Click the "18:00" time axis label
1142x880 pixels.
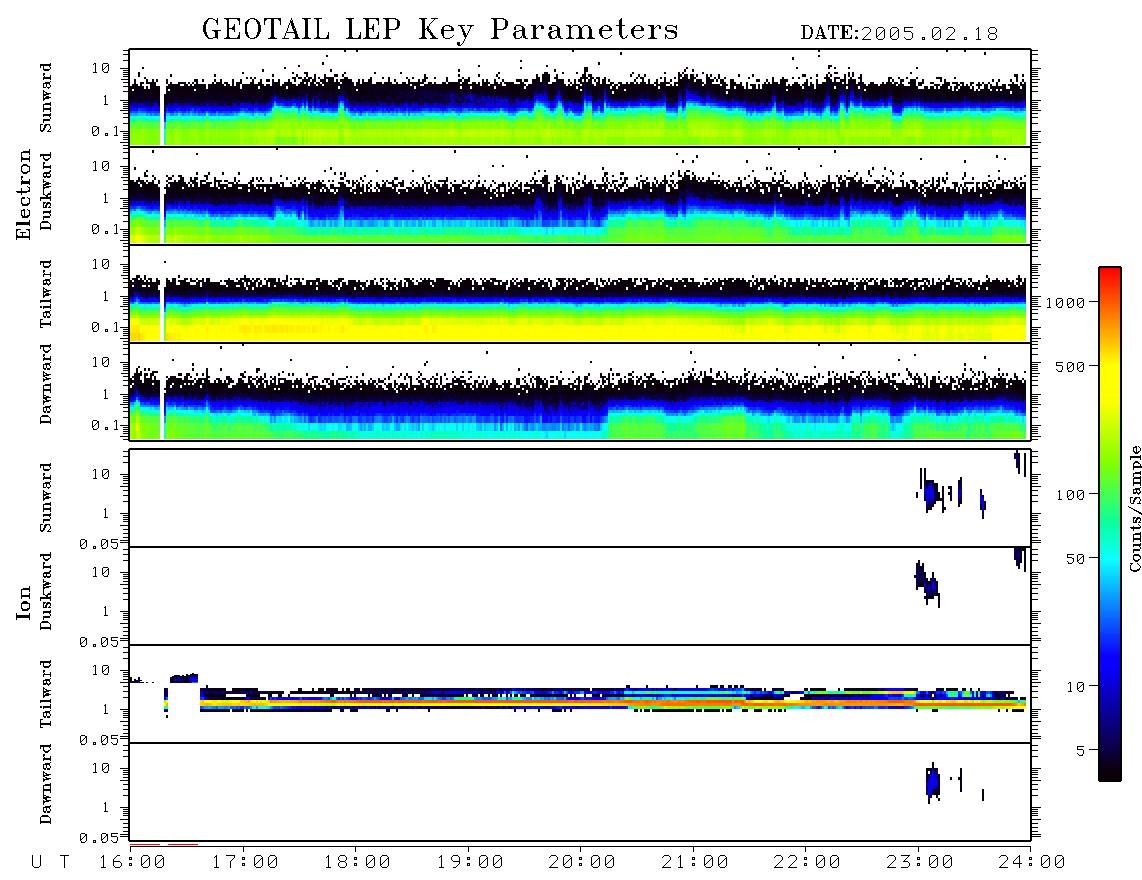click(358, 863)
